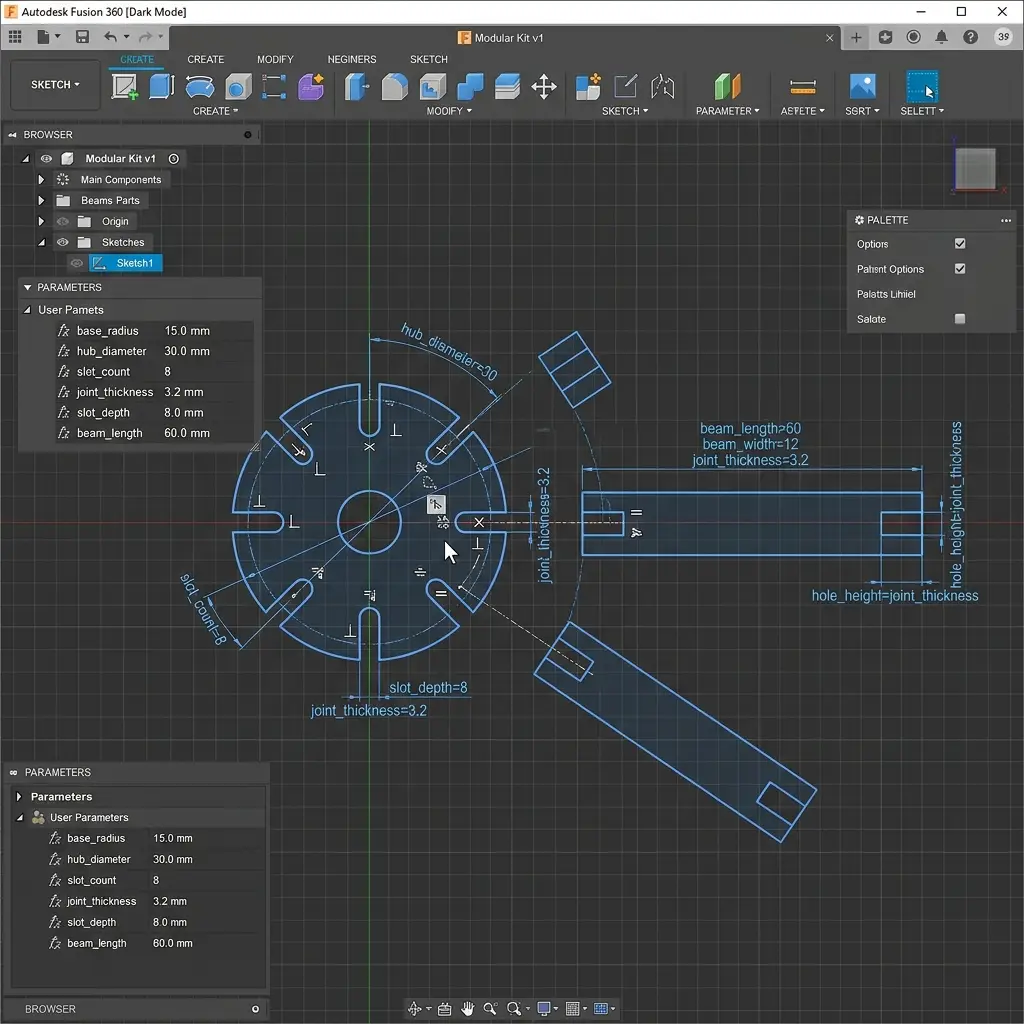Click the notifications bell icon

(941, 37)
